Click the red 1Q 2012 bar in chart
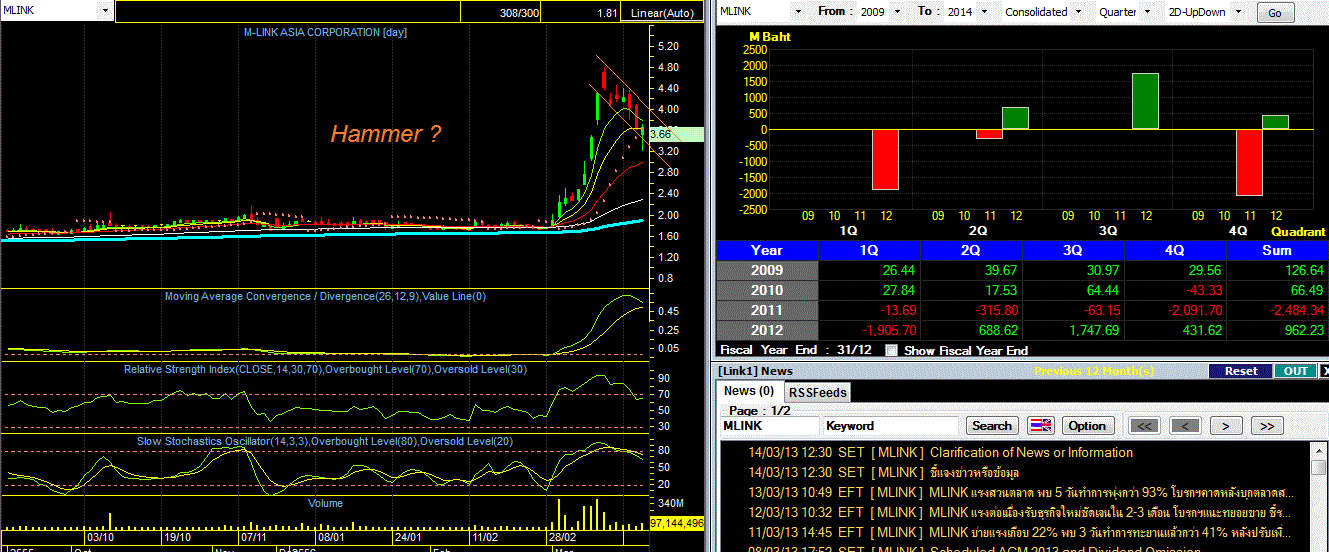Viewport: 1329px width, 552px height. tap(886, 159)
